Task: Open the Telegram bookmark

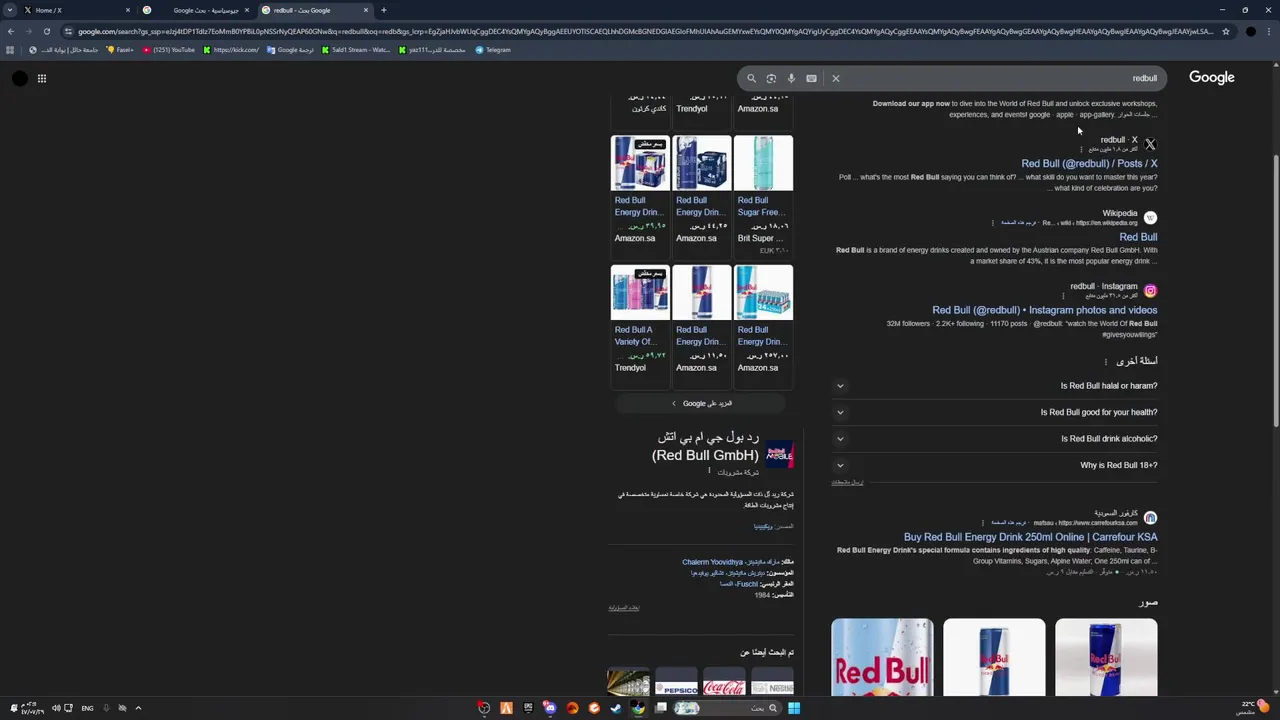Action: [x=493, y=50]
